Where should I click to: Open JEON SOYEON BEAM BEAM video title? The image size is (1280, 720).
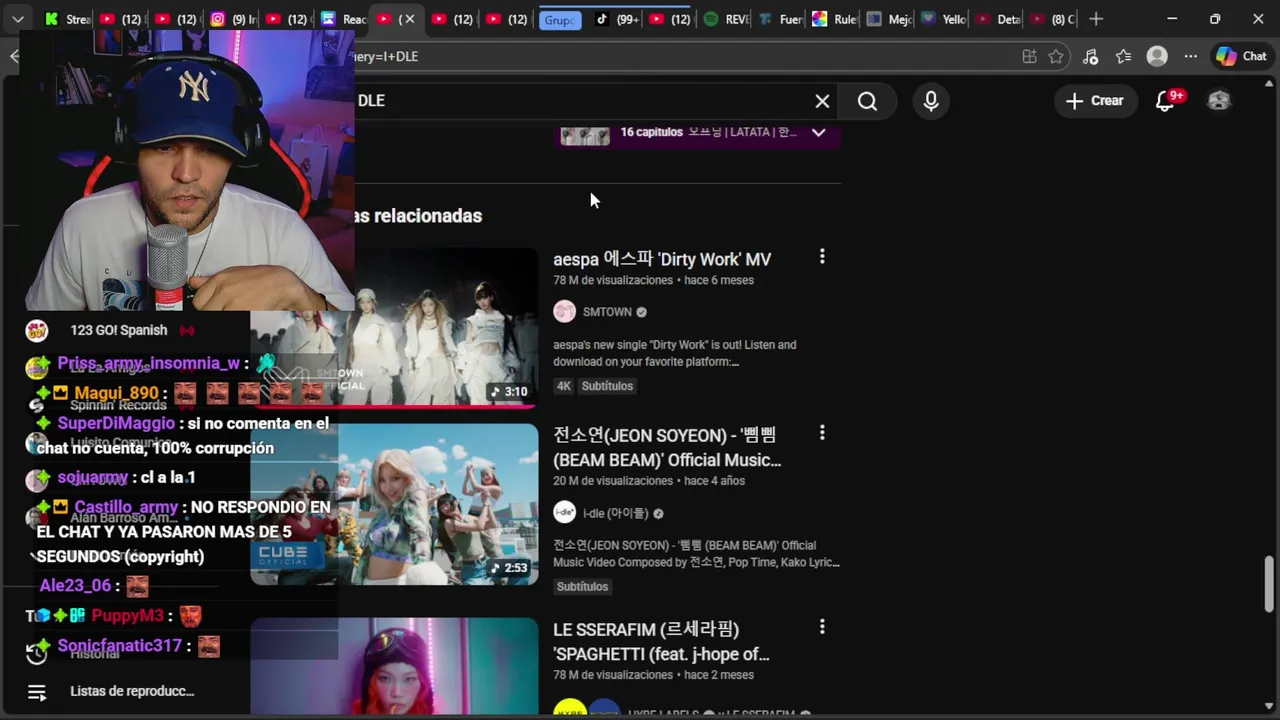tap(667, 447)
